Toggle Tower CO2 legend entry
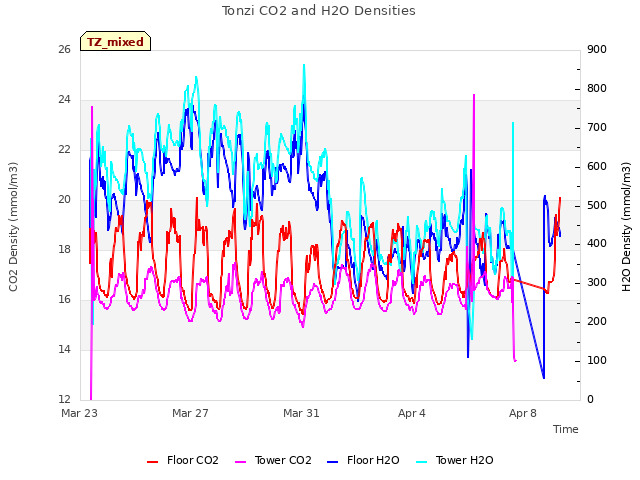The width and height of the screenshot is (640, 480). pyautogui.click(x=273, y=460)
